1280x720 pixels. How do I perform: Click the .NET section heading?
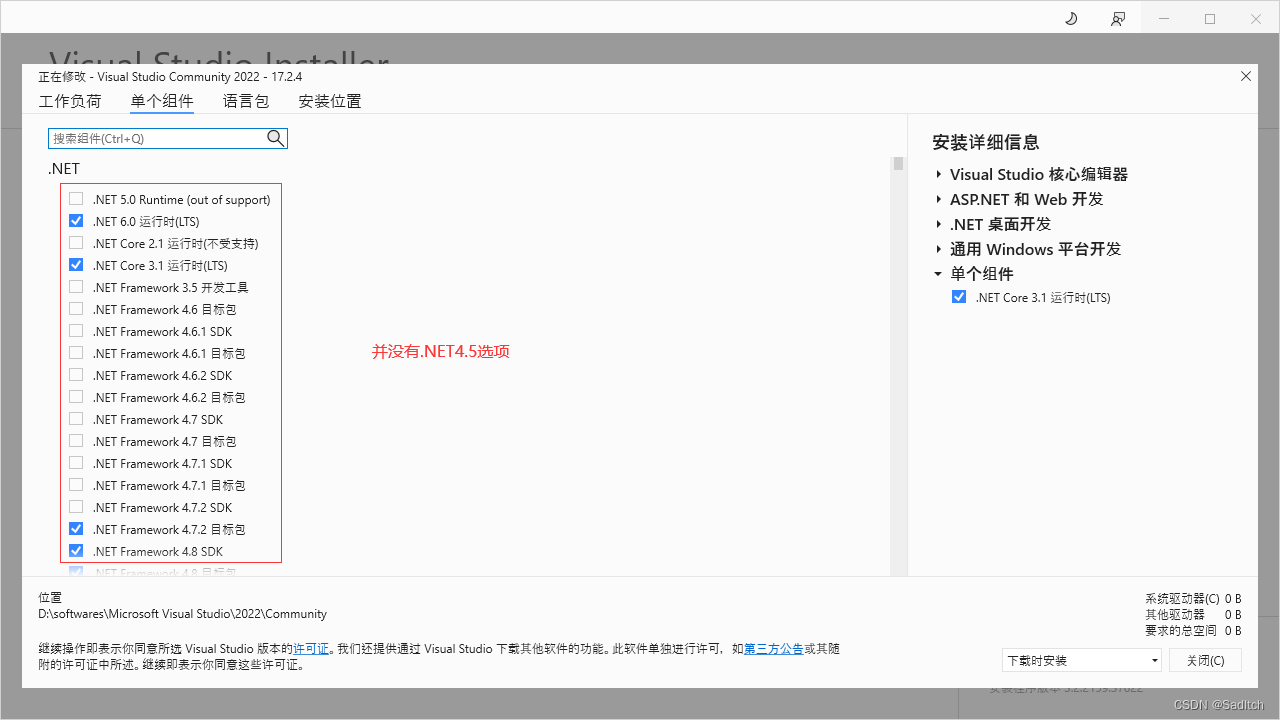[64, 169]
